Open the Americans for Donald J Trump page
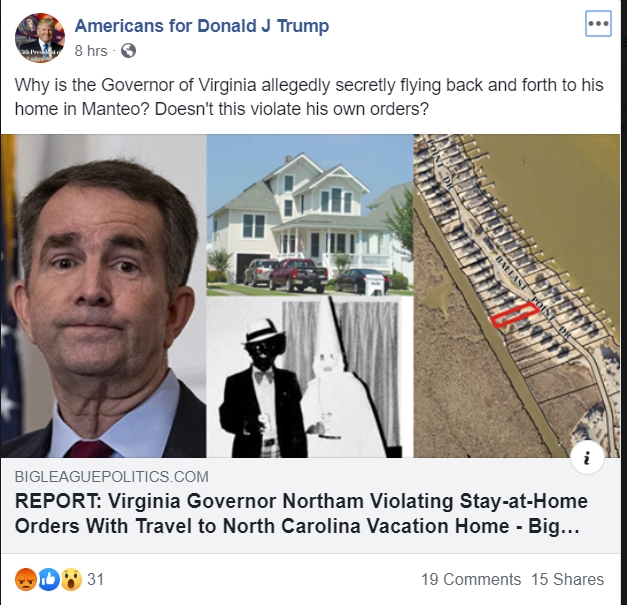Viewport: 627px width, 605px height. coord(202,26)
